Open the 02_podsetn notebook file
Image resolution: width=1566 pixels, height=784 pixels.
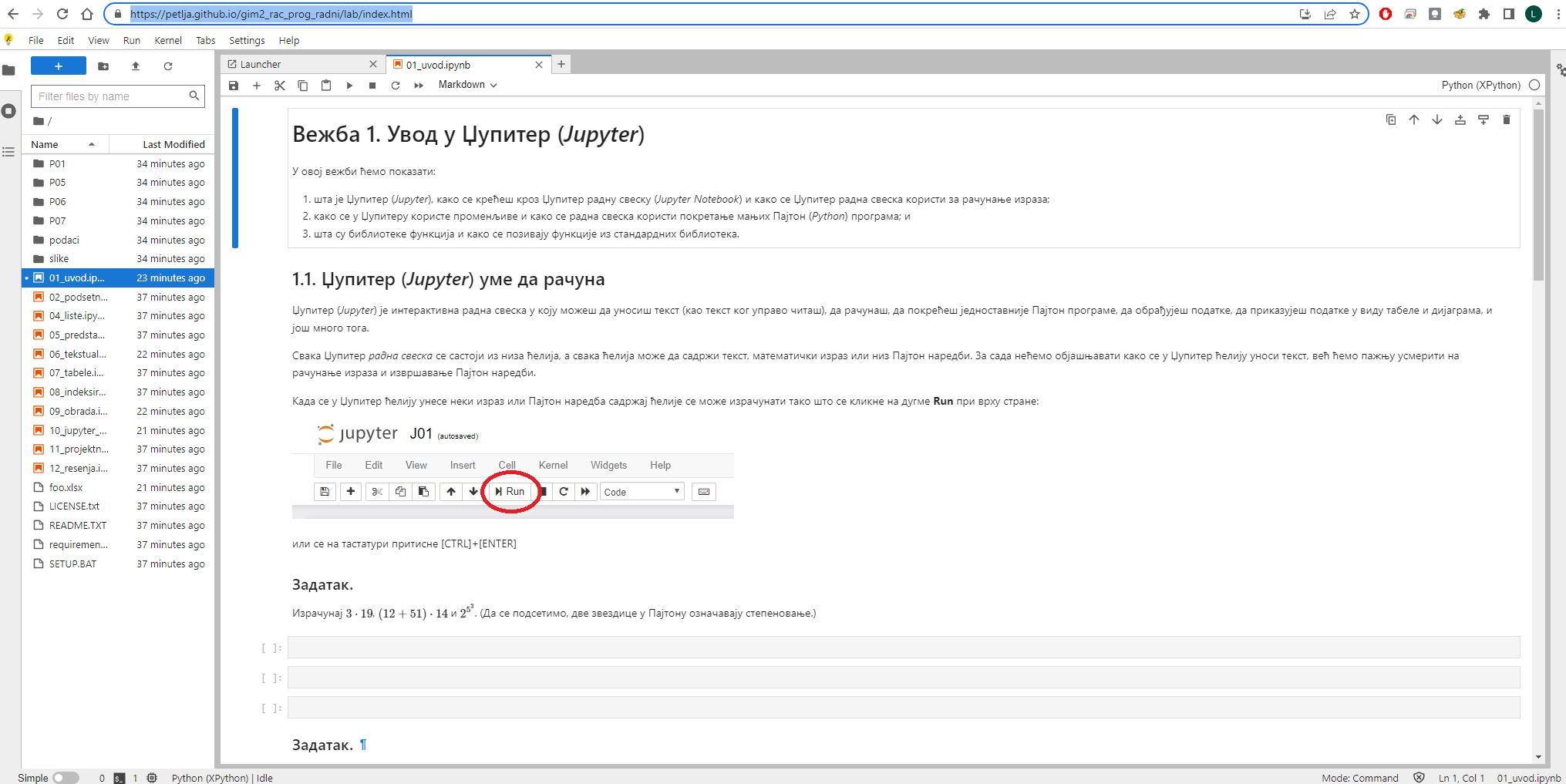[x=78, y=297]
